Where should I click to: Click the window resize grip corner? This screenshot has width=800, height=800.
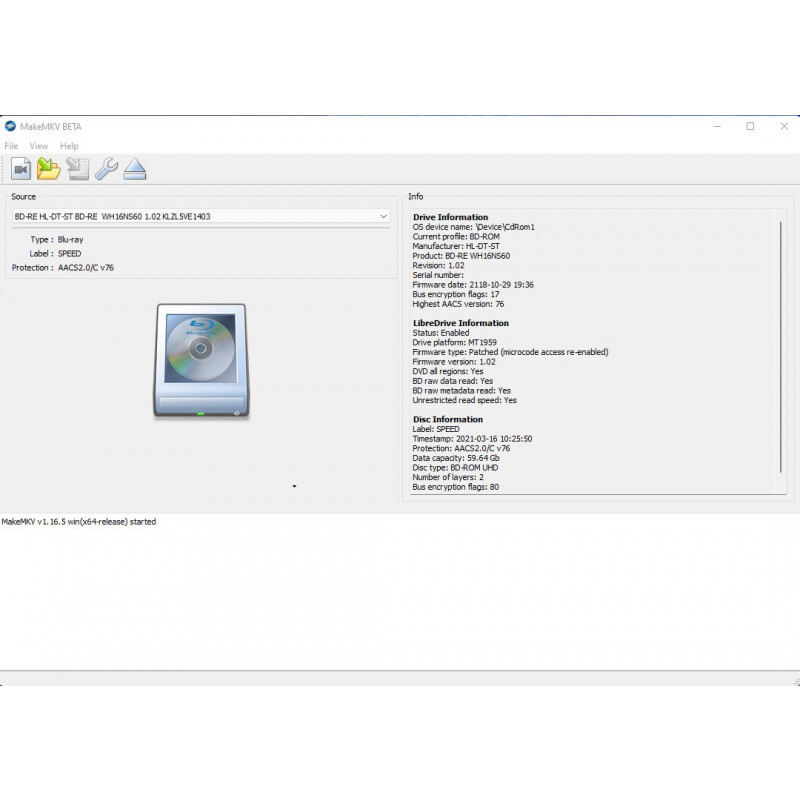point(796,682)
